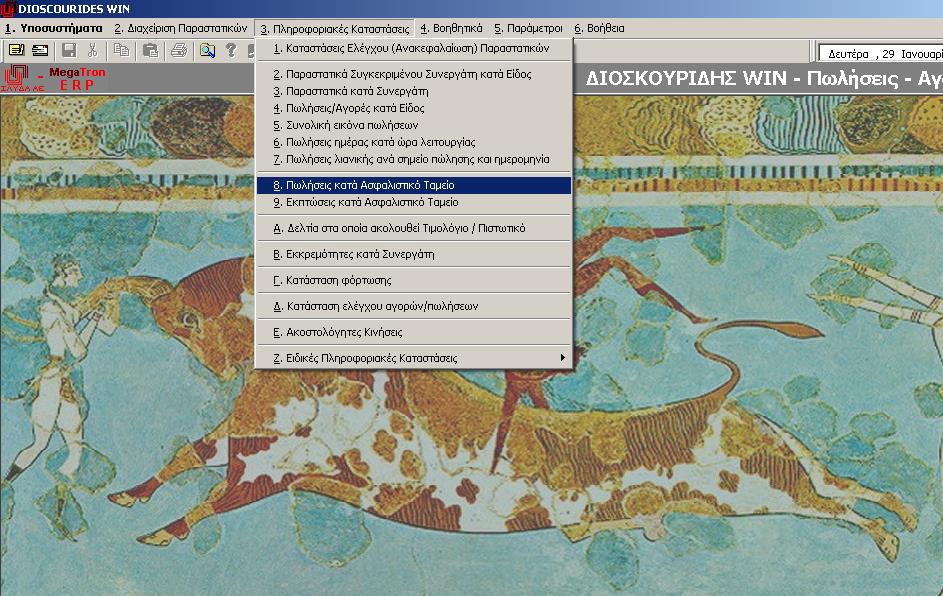Choose Εκκρεμότητες κατά Συνεργάτη
The width and height of the screenshot is (943, 596).
click(x=414, y=254)
